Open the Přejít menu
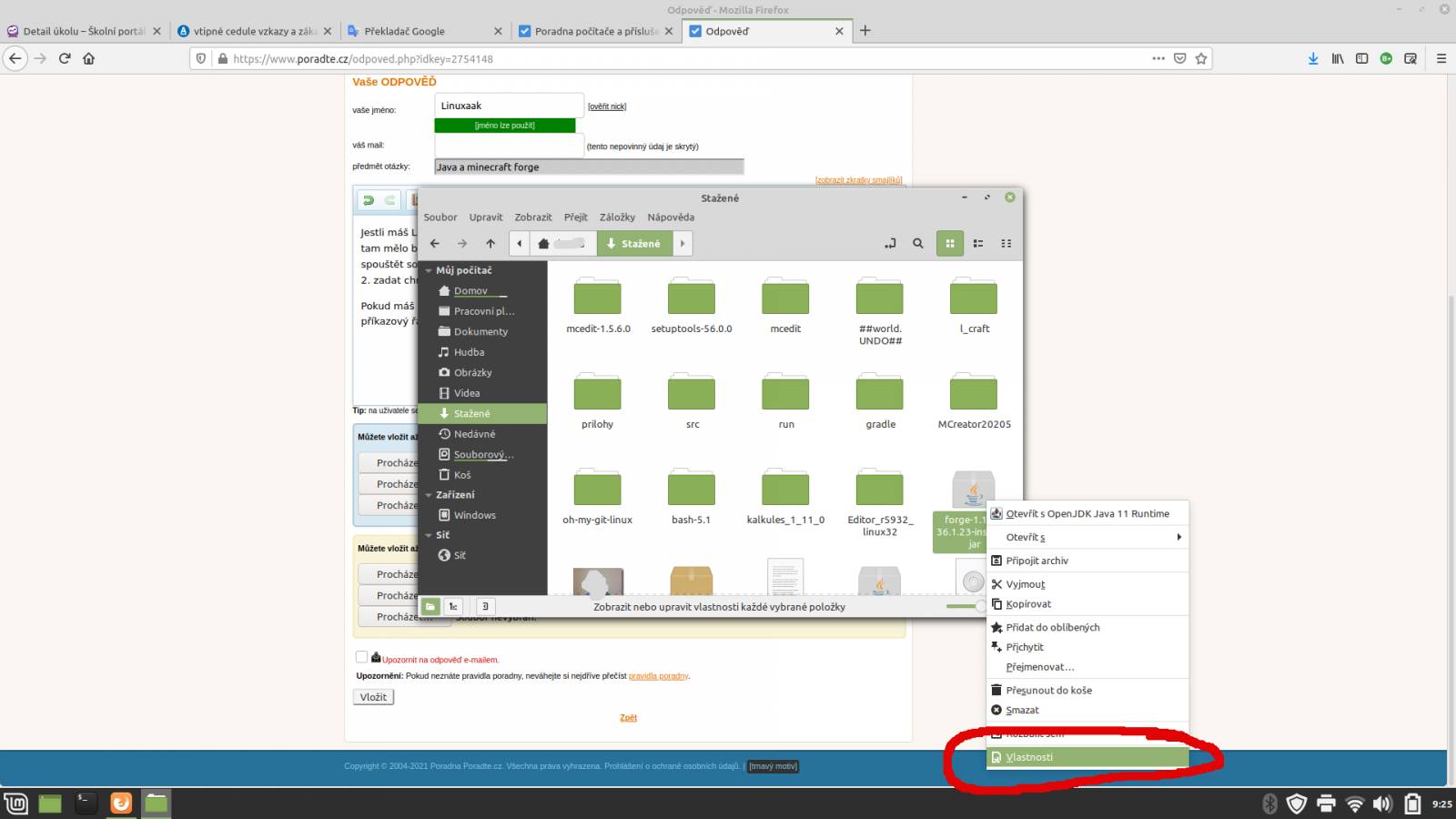 tap(576, 217)
